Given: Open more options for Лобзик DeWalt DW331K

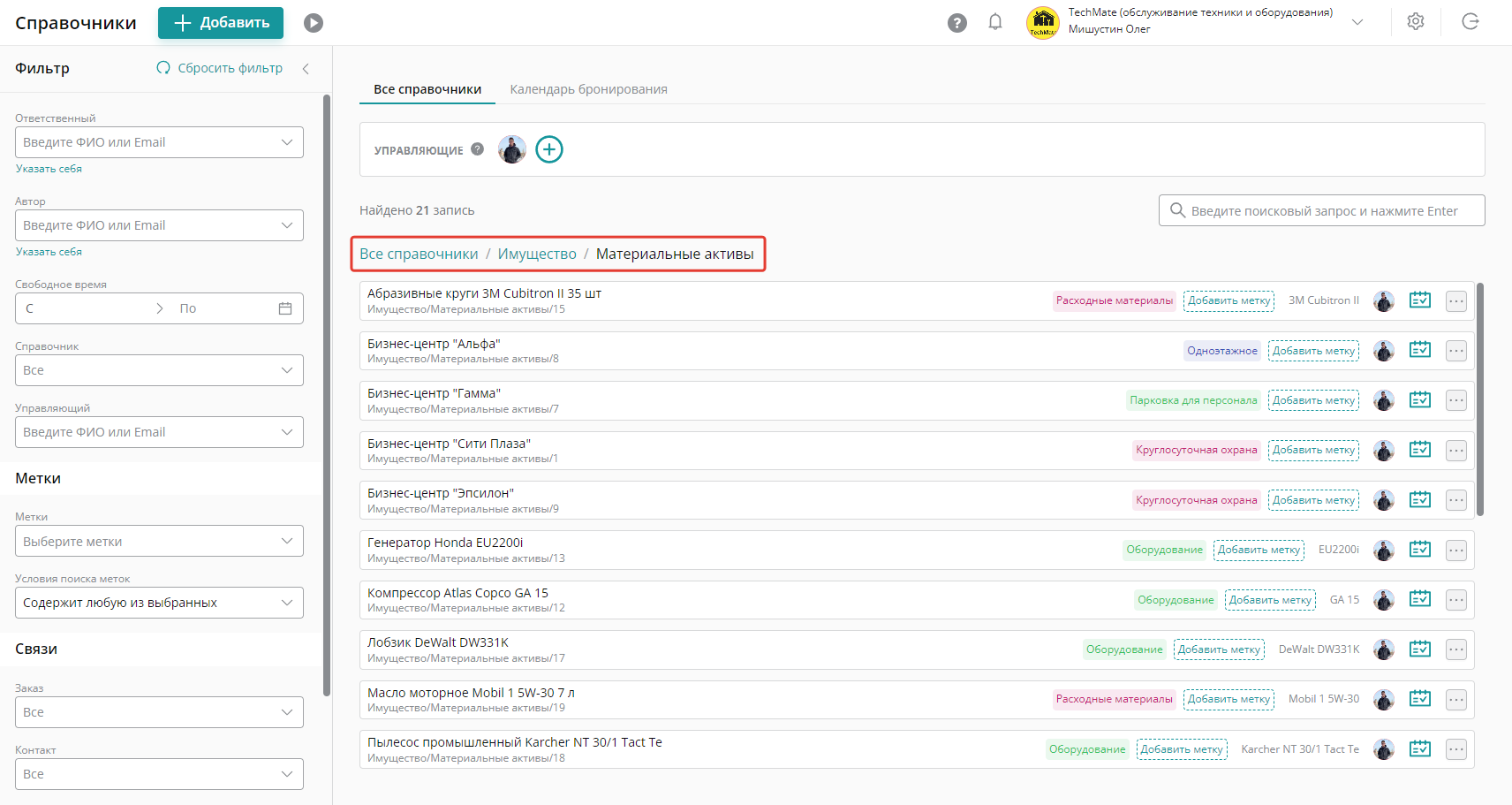Looking at the screenshot, I should tap(1456, 649).
